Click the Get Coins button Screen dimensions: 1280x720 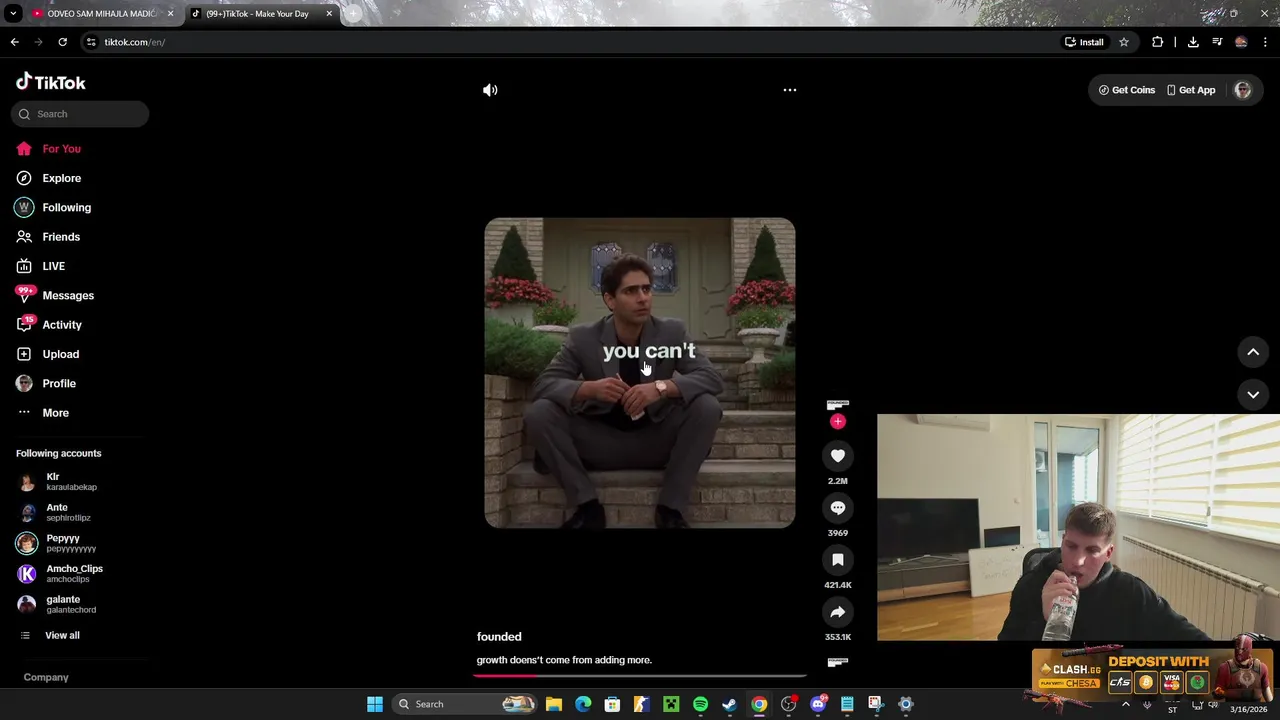(x=1127, y=90)
